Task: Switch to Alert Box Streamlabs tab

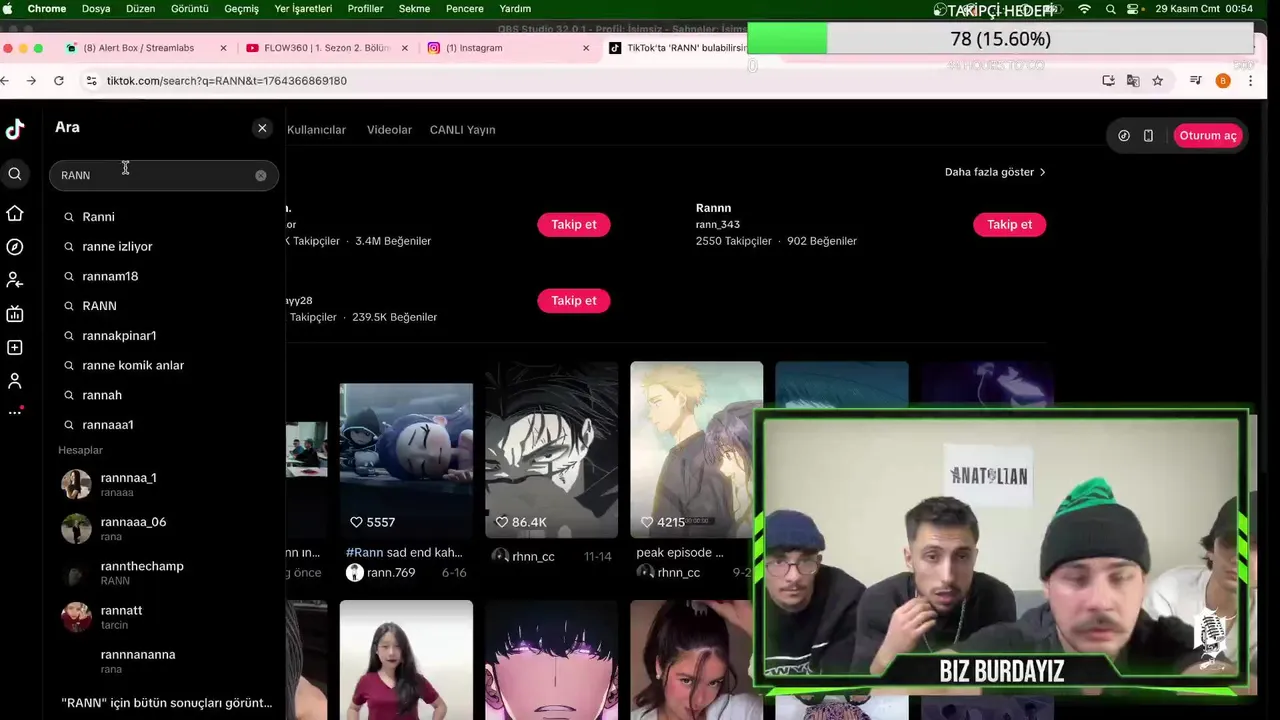Action: pyautogui.click(x=139, y=48)
